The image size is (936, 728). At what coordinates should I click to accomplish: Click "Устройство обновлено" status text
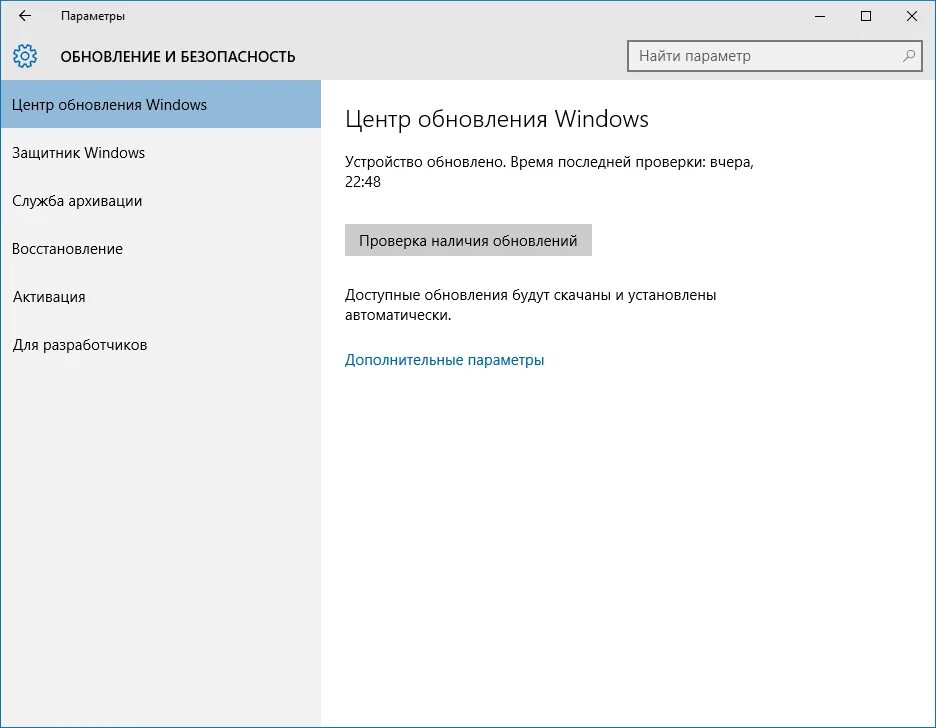tap(424, 162)
